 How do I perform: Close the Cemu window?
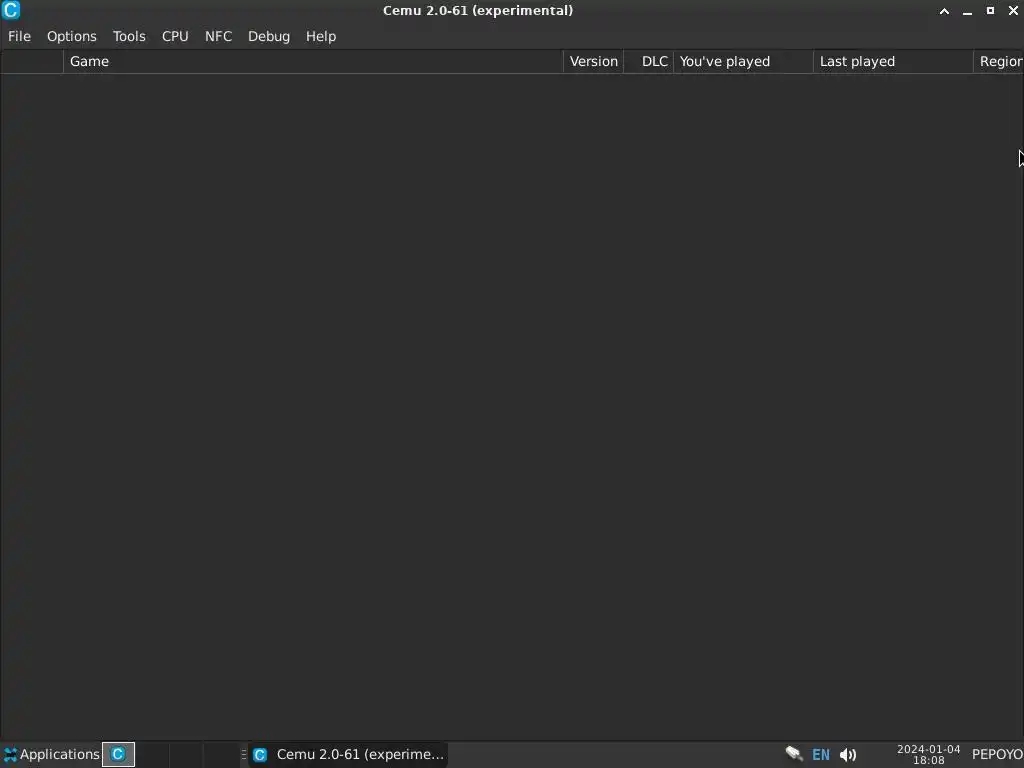click(1013, 11)
